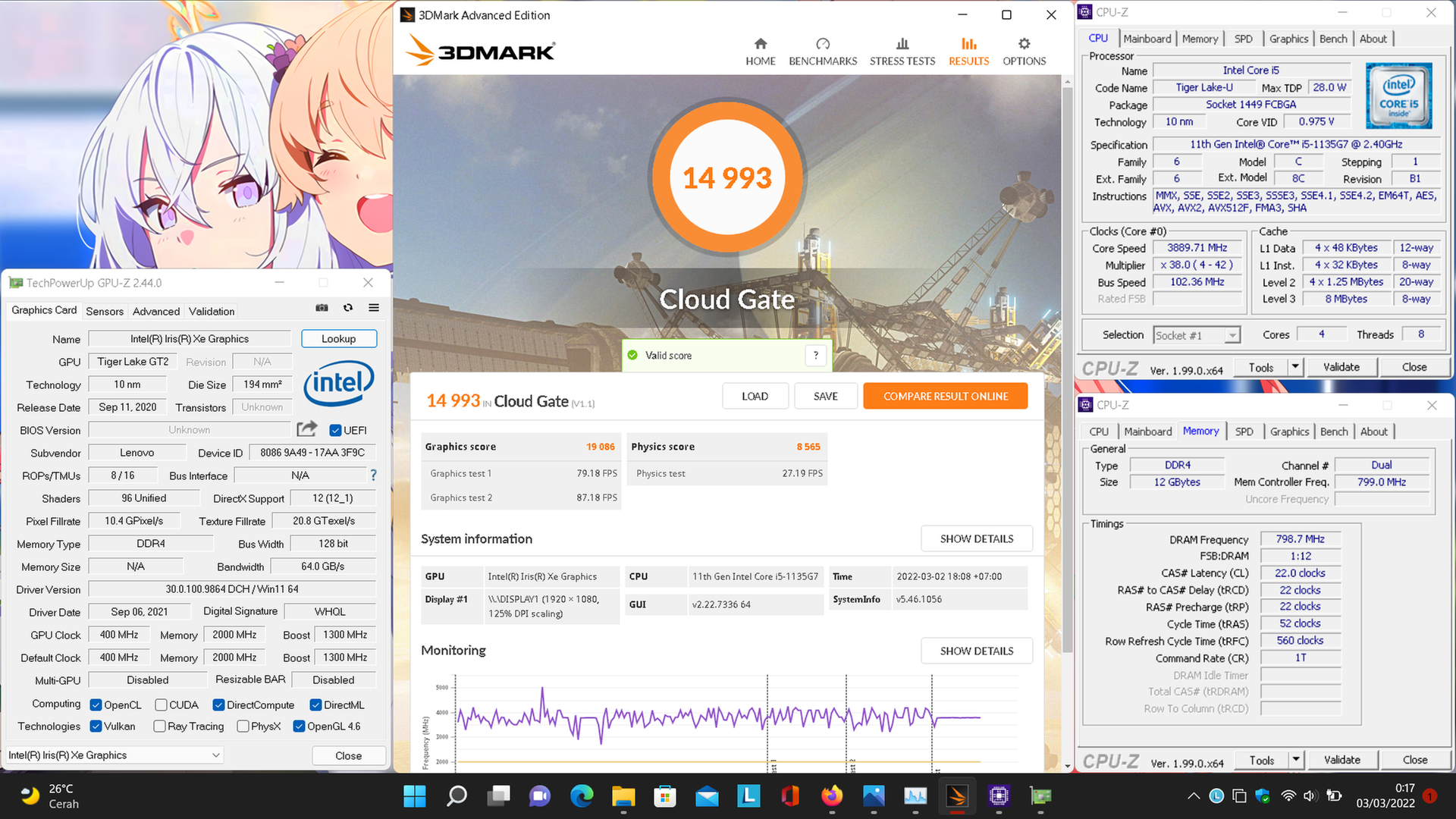
Task: Show details for Monitoring
Action: (x=977, y=651)
